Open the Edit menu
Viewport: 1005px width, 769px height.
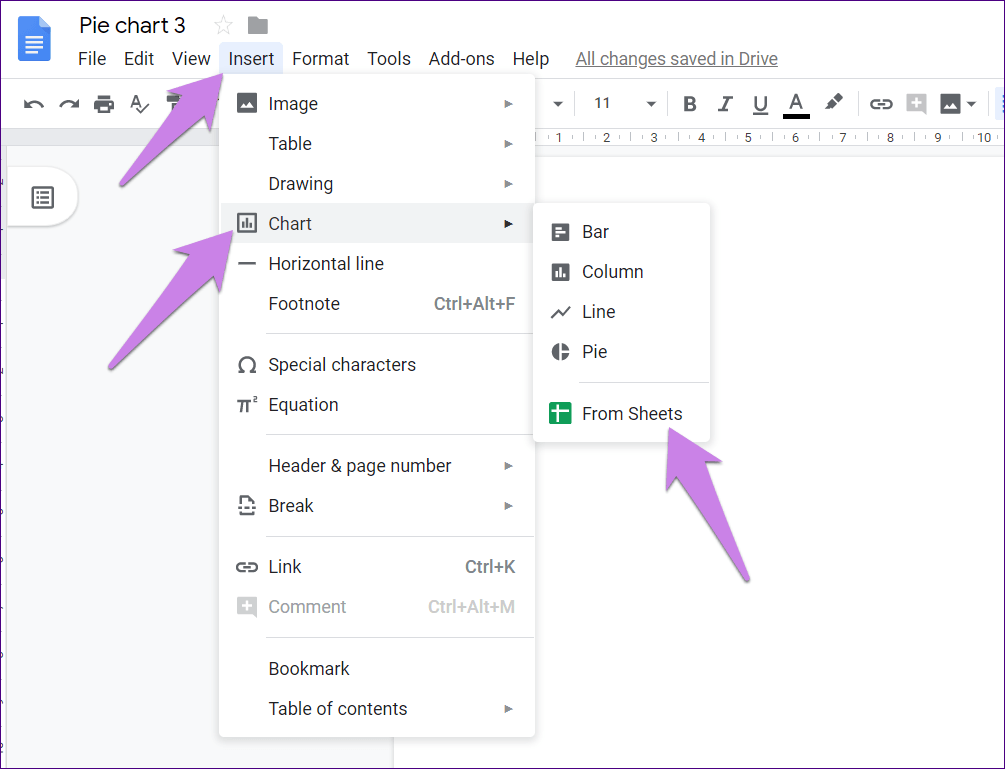tap(138, 59)
